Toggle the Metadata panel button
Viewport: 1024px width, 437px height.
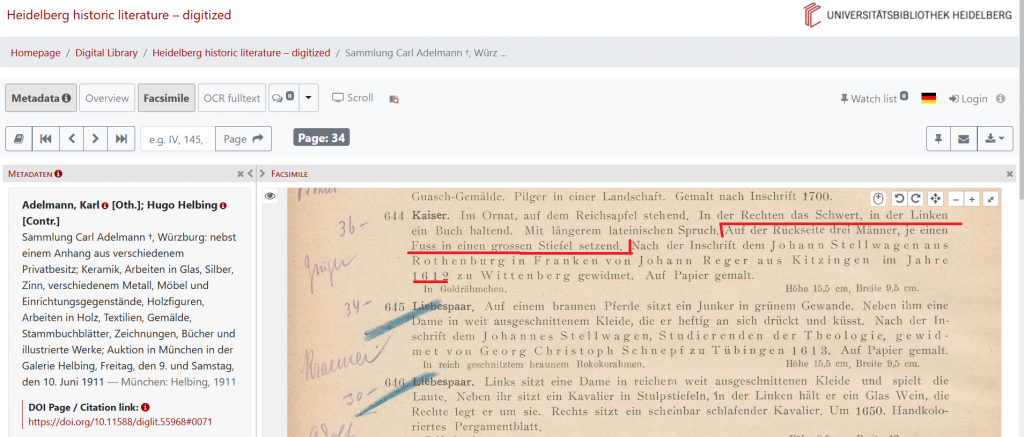click(40, 98)
